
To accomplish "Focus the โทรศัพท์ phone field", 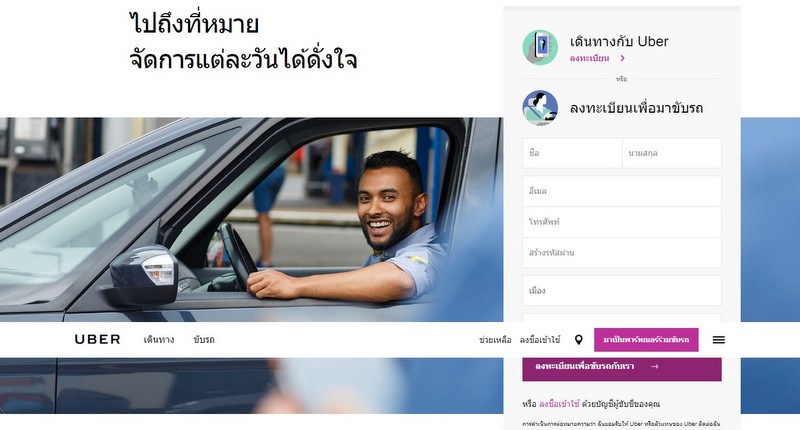I will pos(622,222).
